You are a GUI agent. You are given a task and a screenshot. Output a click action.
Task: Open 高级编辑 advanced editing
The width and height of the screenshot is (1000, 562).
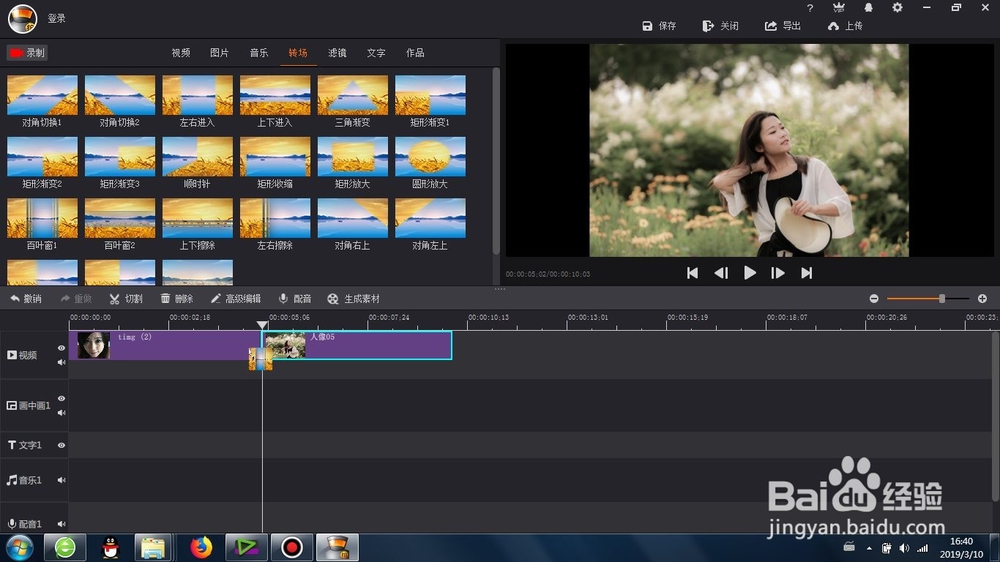235,299
